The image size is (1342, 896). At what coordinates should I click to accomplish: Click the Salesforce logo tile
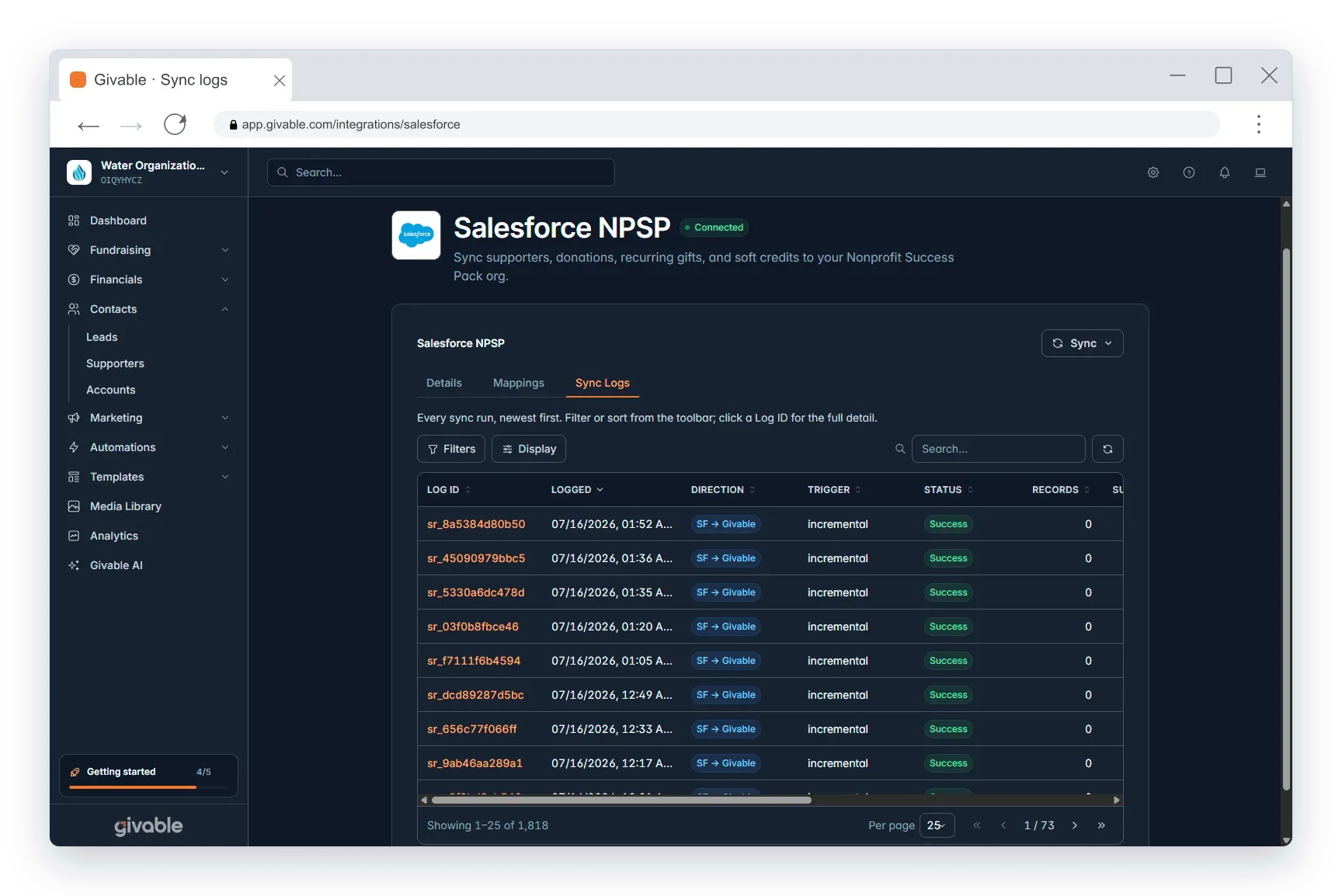[x=416, y=235]
